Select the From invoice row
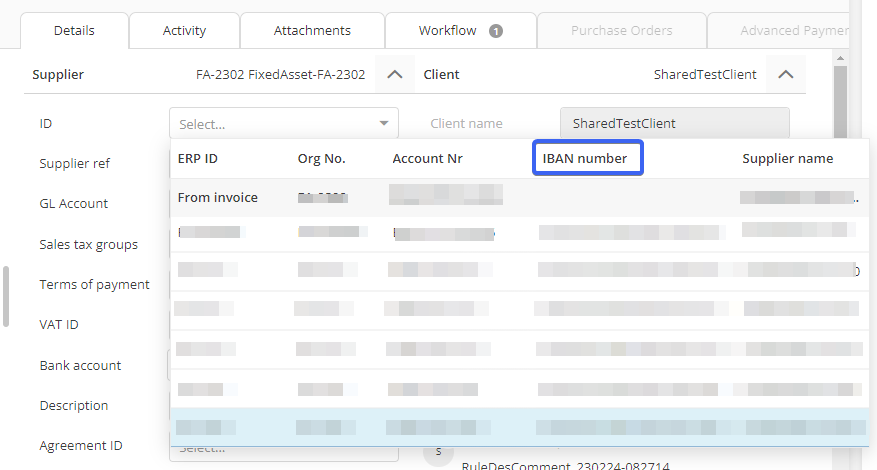 218,198
